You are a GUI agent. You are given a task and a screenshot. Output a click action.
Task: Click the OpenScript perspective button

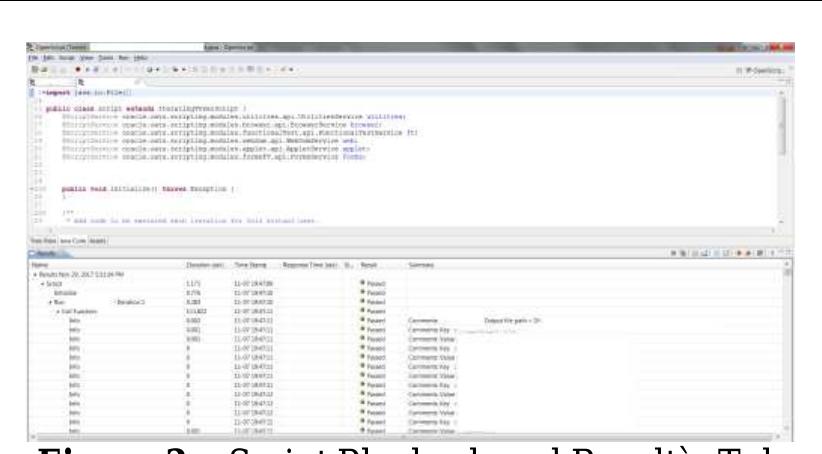click(x=763, y=70)
